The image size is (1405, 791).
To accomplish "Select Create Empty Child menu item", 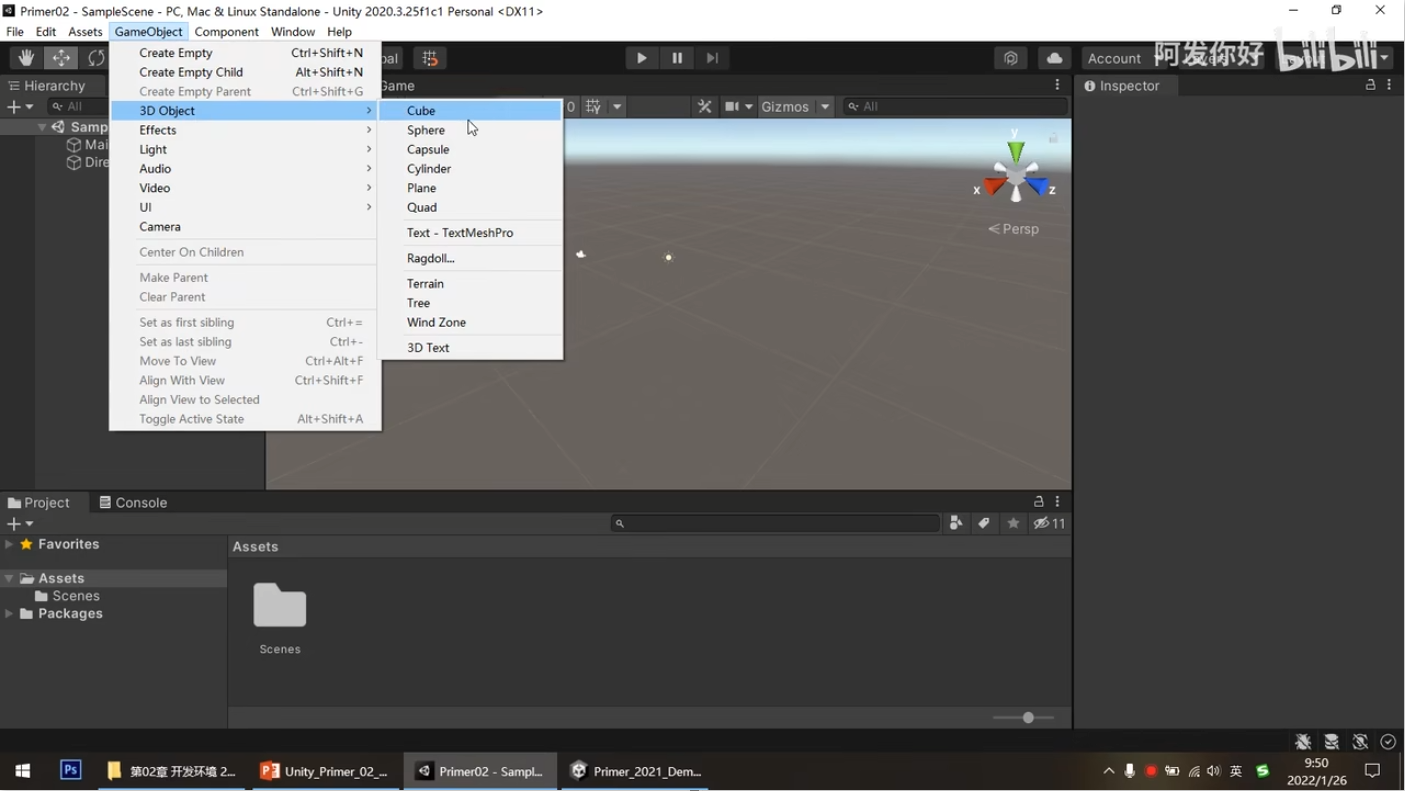I will [245, 72].
